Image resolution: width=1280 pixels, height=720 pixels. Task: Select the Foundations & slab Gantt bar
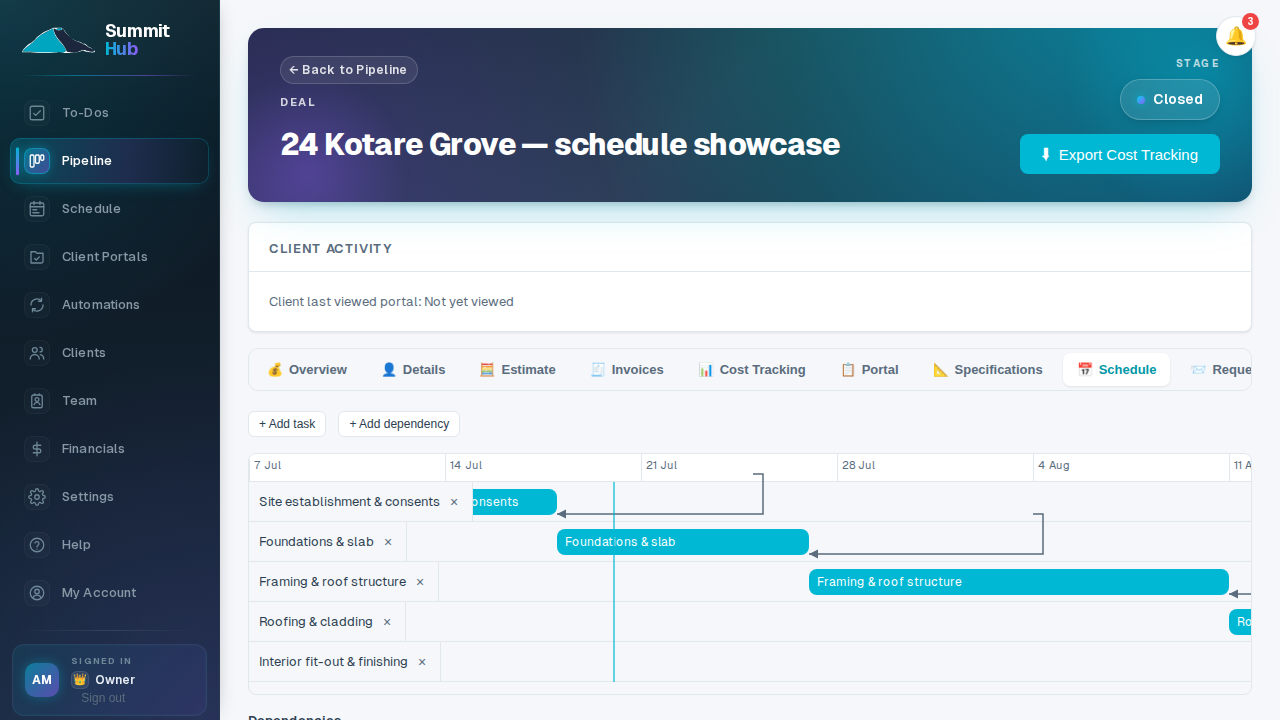683,542
